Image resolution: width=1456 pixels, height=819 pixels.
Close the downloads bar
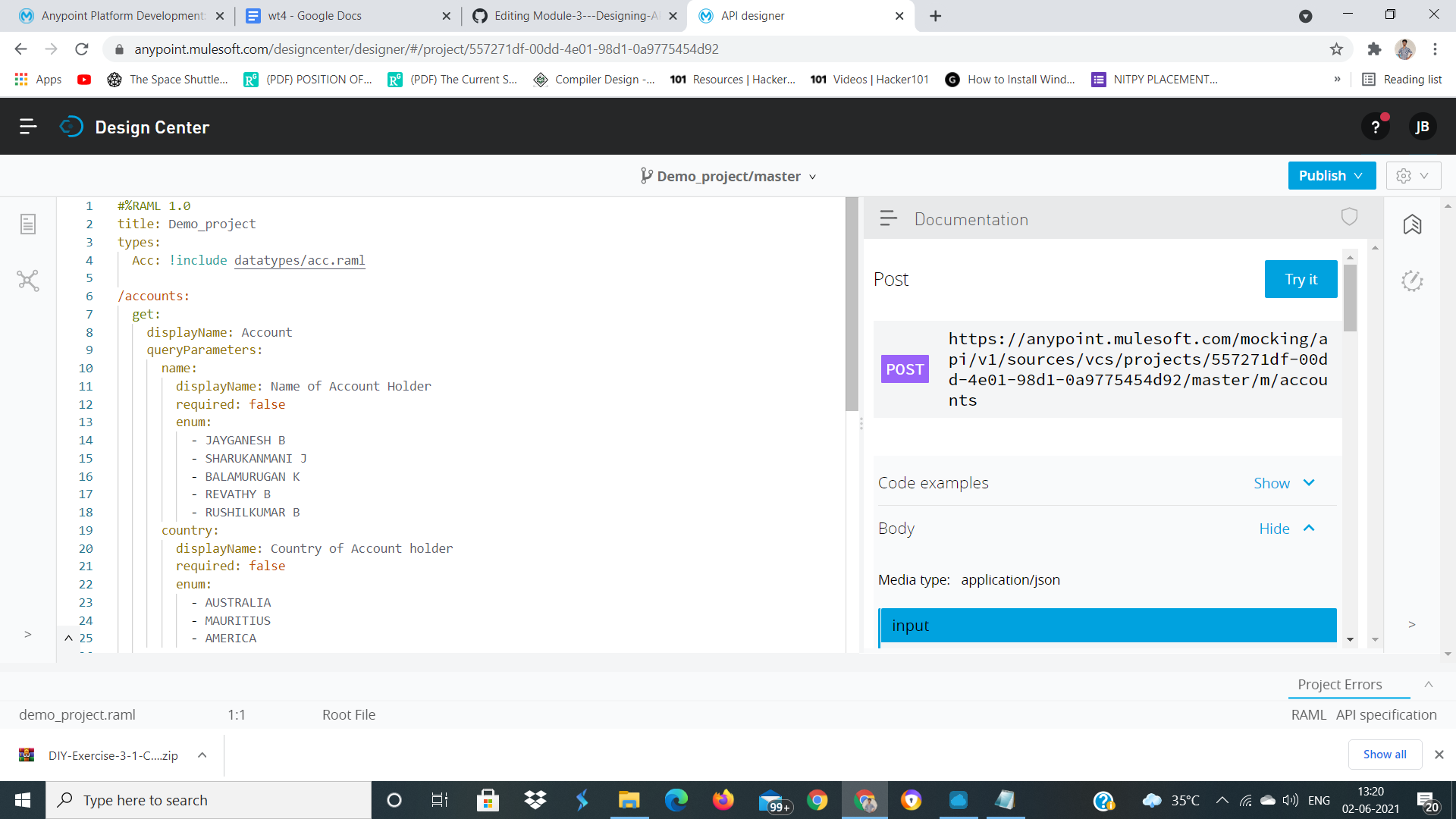click(x=1439, y=755)
